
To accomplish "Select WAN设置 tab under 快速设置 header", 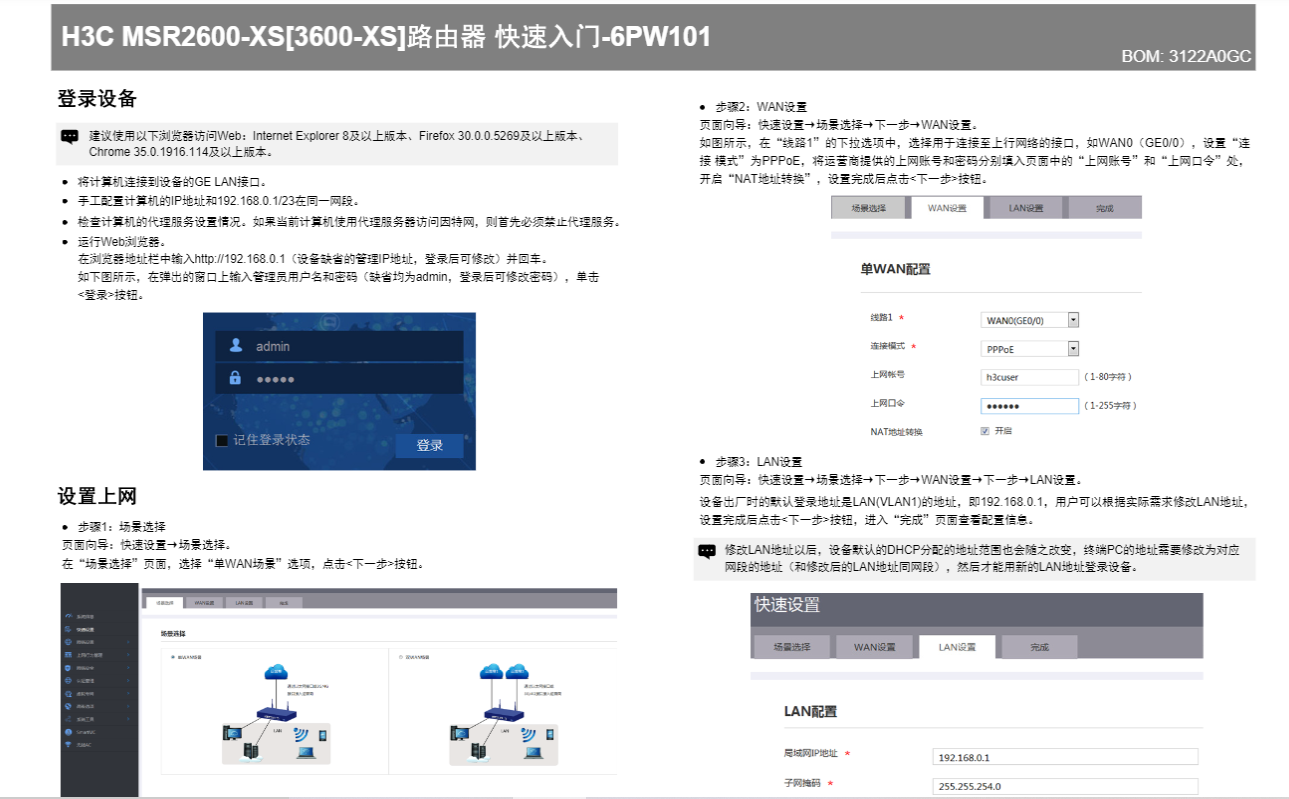I will click(x=875, y=647).
